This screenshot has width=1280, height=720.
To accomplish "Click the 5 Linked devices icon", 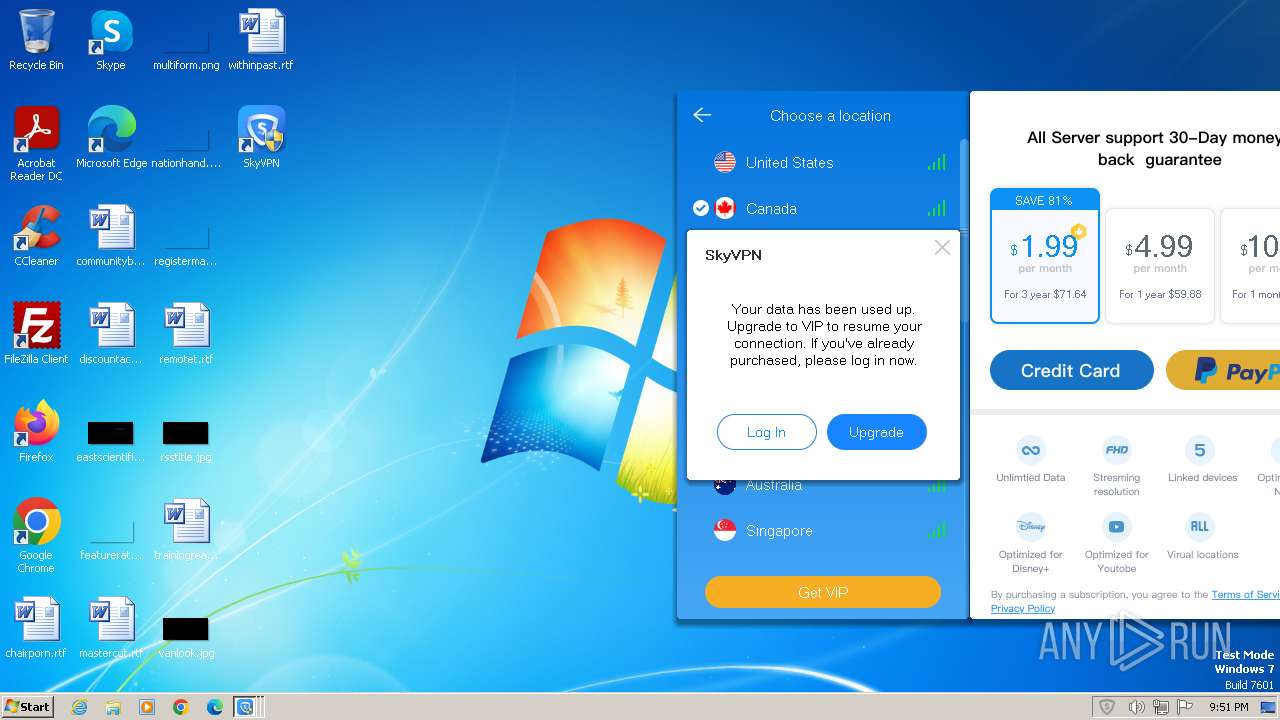I will (x=1200, y=449).
